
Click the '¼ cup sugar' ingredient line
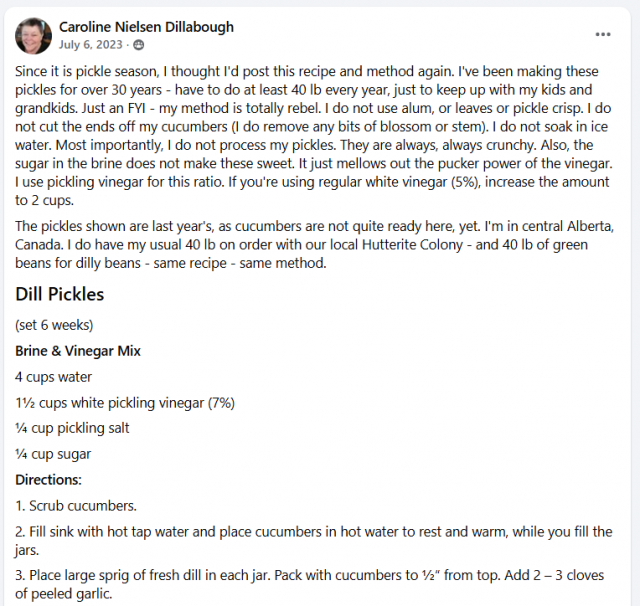click(53, 454)
